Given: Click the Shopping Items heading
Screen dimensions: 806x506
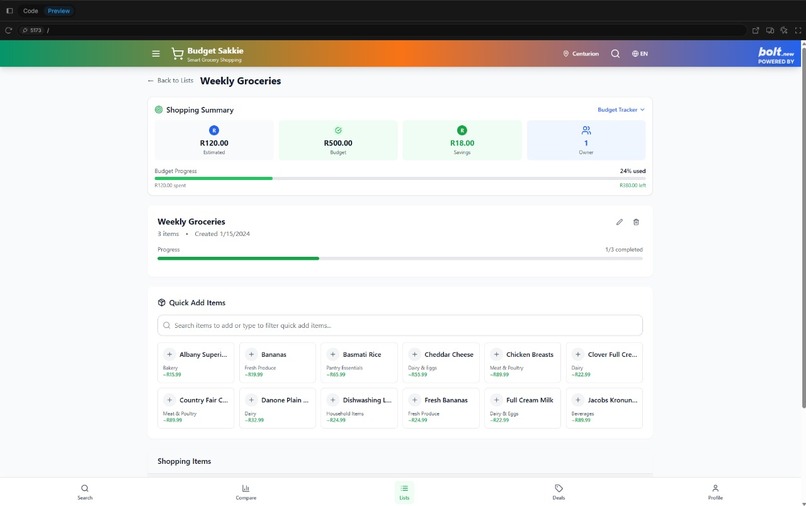Looking at the screenshot, I should pos(184,461).
